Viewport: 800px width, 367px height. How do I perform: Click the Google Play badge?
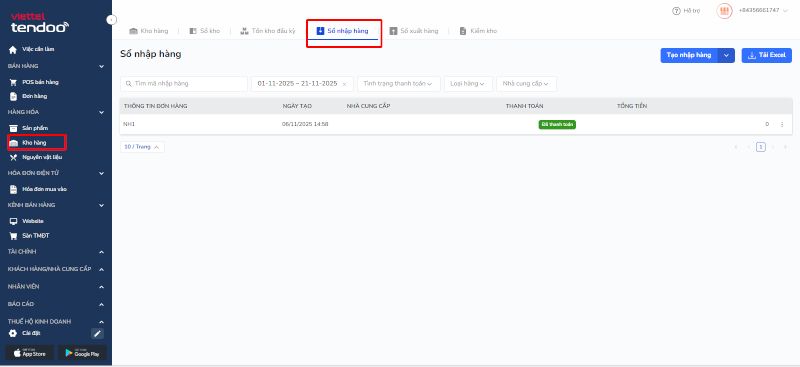pyautogui.click(x=83, y=353)
